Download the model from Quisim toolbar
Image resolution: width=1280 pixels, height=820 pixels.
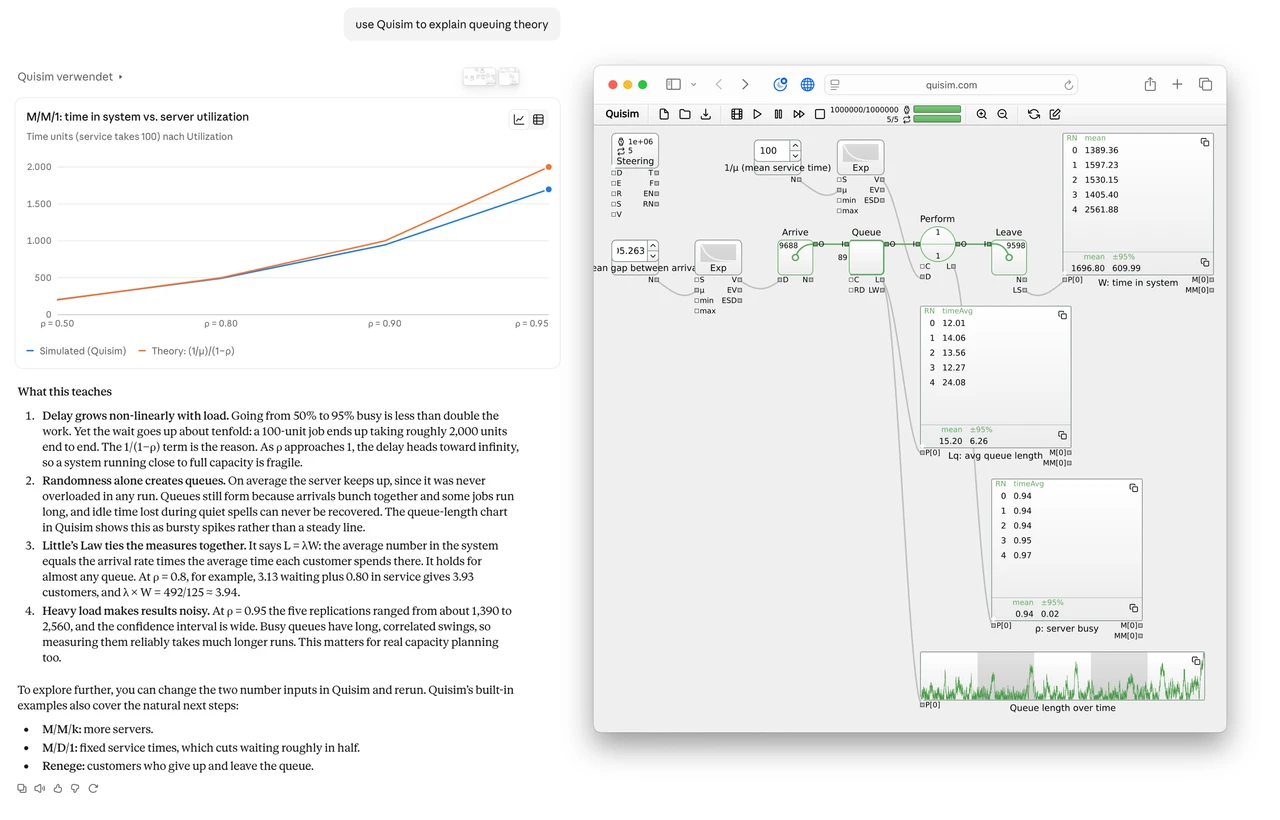point(706,114)
